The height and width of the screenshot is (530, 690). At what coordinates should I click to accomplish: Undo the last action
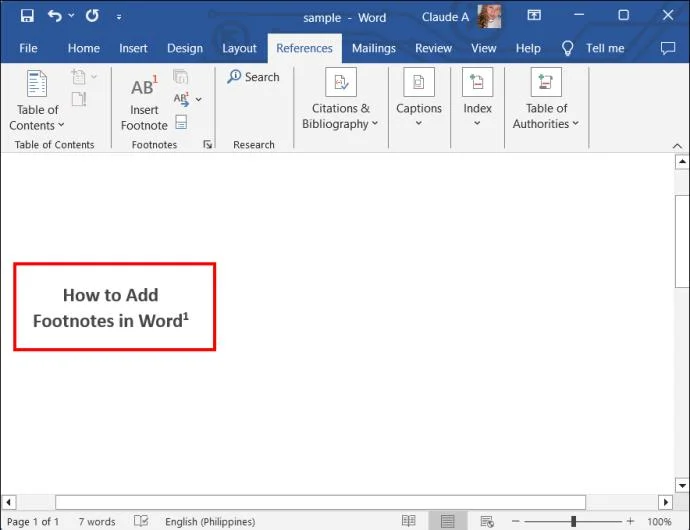point(55,16)
